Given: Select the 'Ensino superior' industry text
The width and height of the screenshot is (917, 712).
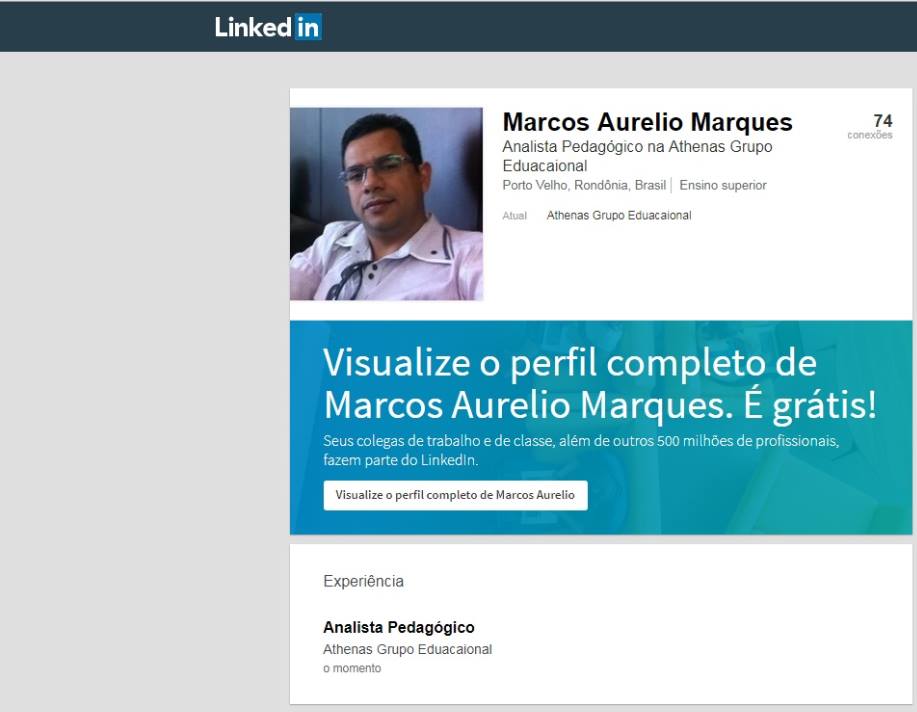Looking at the screenshot, I should [x=723, y=185].
